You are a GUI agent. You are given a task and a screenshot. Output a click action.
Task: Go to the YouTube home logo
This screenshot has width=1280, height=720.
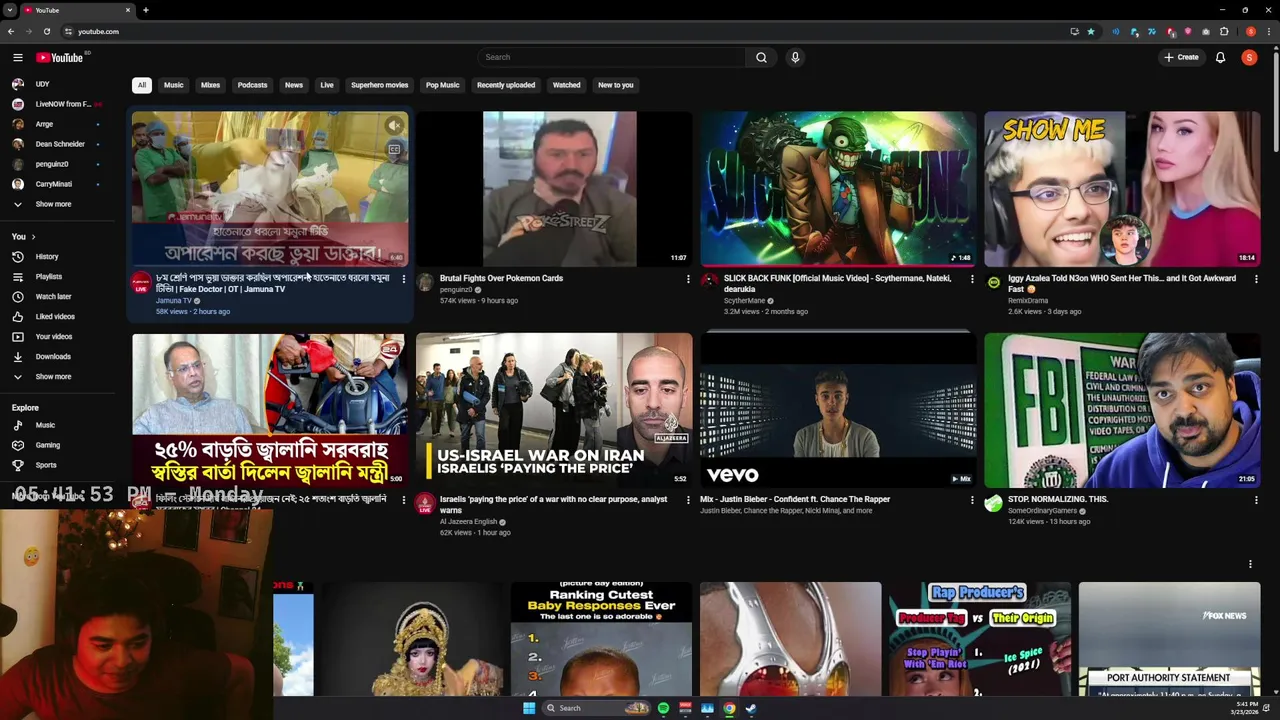(x=60, y=58)
